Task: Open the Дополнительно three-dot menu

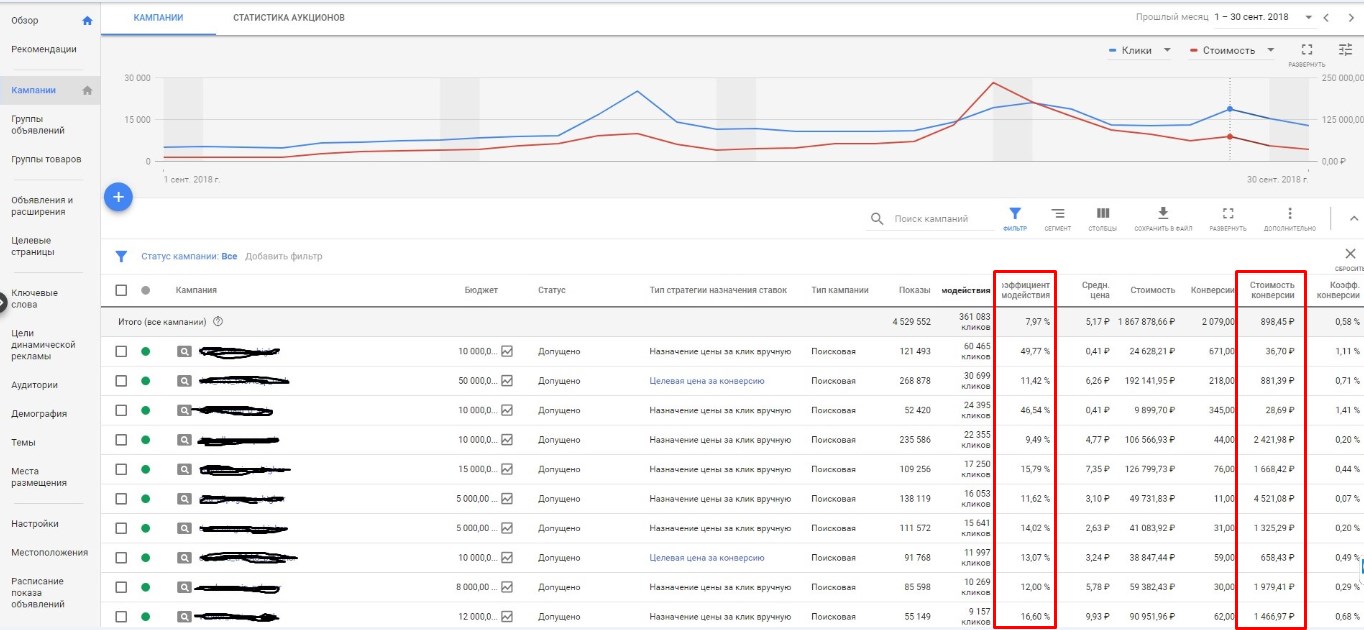Action: pyautogui.click(x=1290, y=216)
